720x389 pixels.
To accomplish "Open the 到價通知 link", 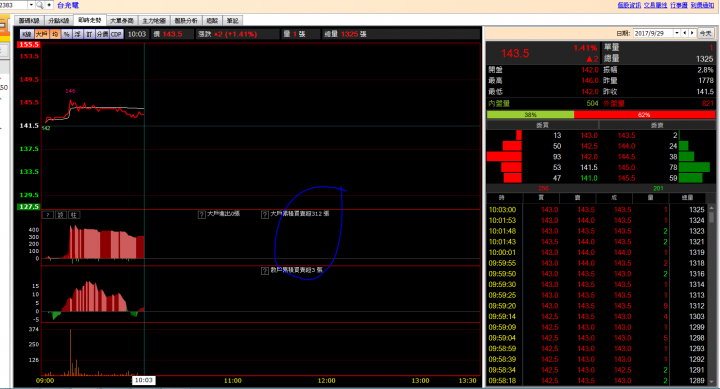I will pos(703,5).
